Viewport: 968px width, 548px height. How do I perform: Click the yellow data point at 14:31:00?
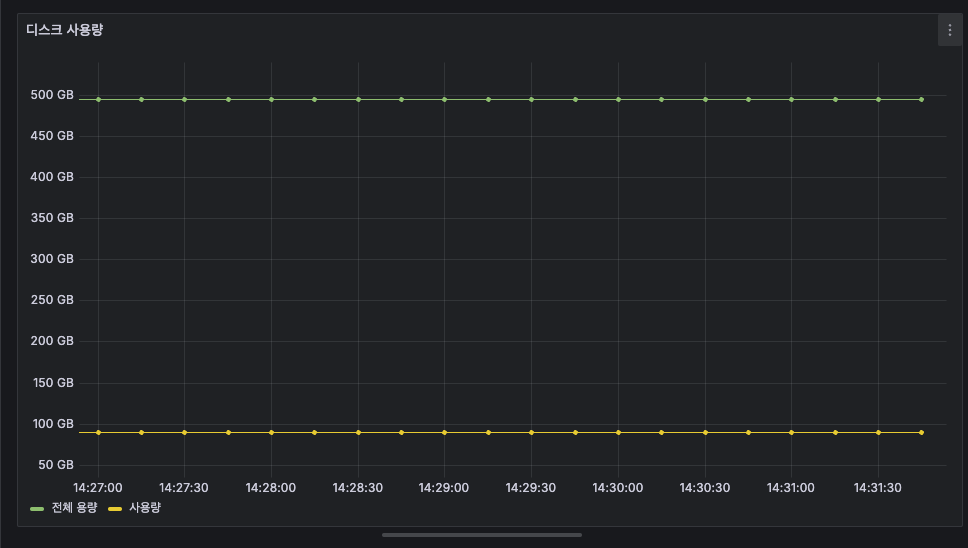[x=791, y=433]
